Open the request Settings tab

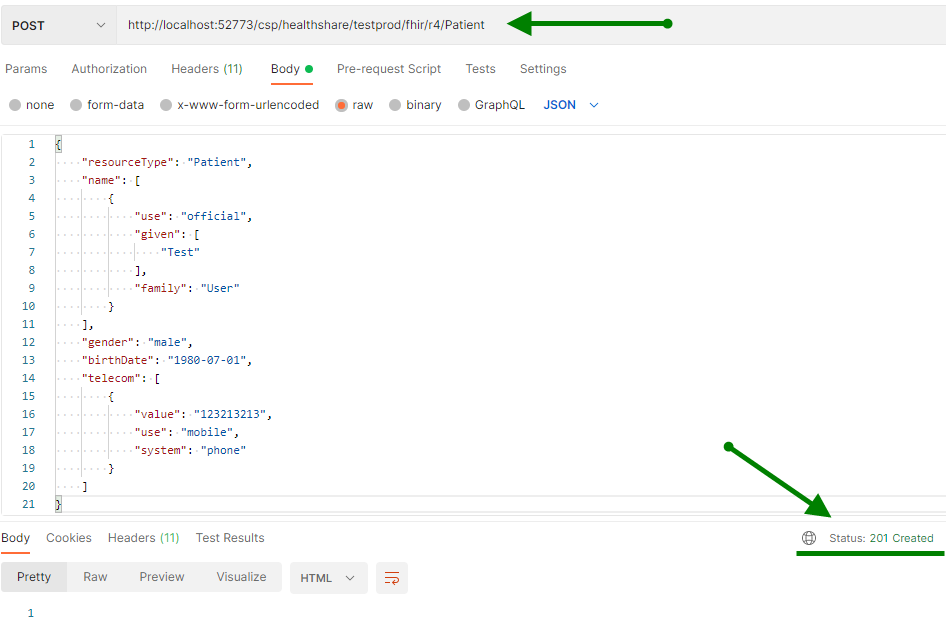[543, 69]
